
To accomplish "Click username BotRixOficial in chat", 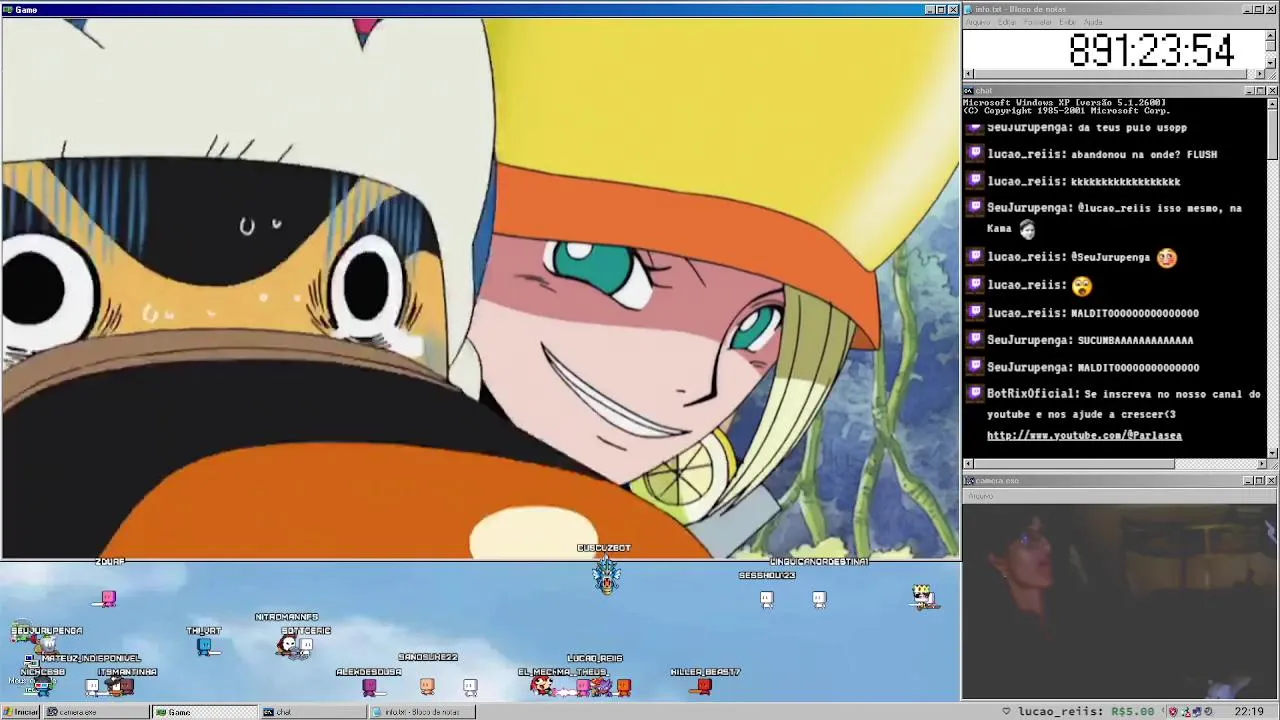I will [x=1030, y=394].
